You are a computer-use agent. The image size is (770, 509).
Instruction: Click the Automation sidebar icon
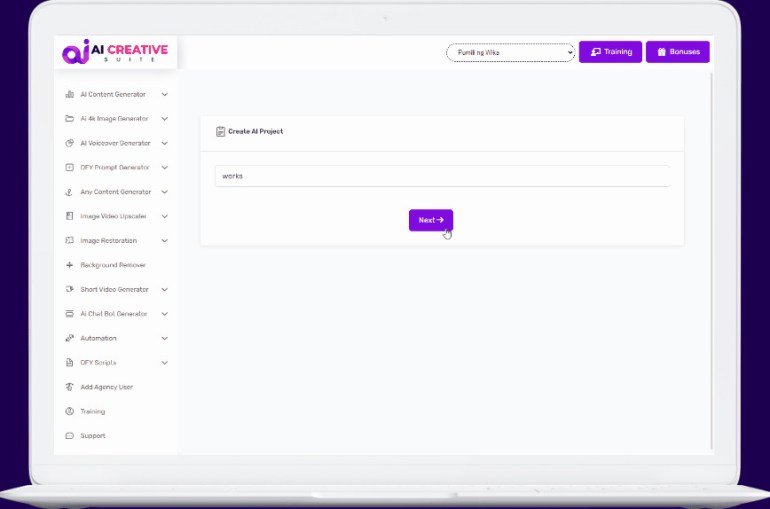point(70,338)
